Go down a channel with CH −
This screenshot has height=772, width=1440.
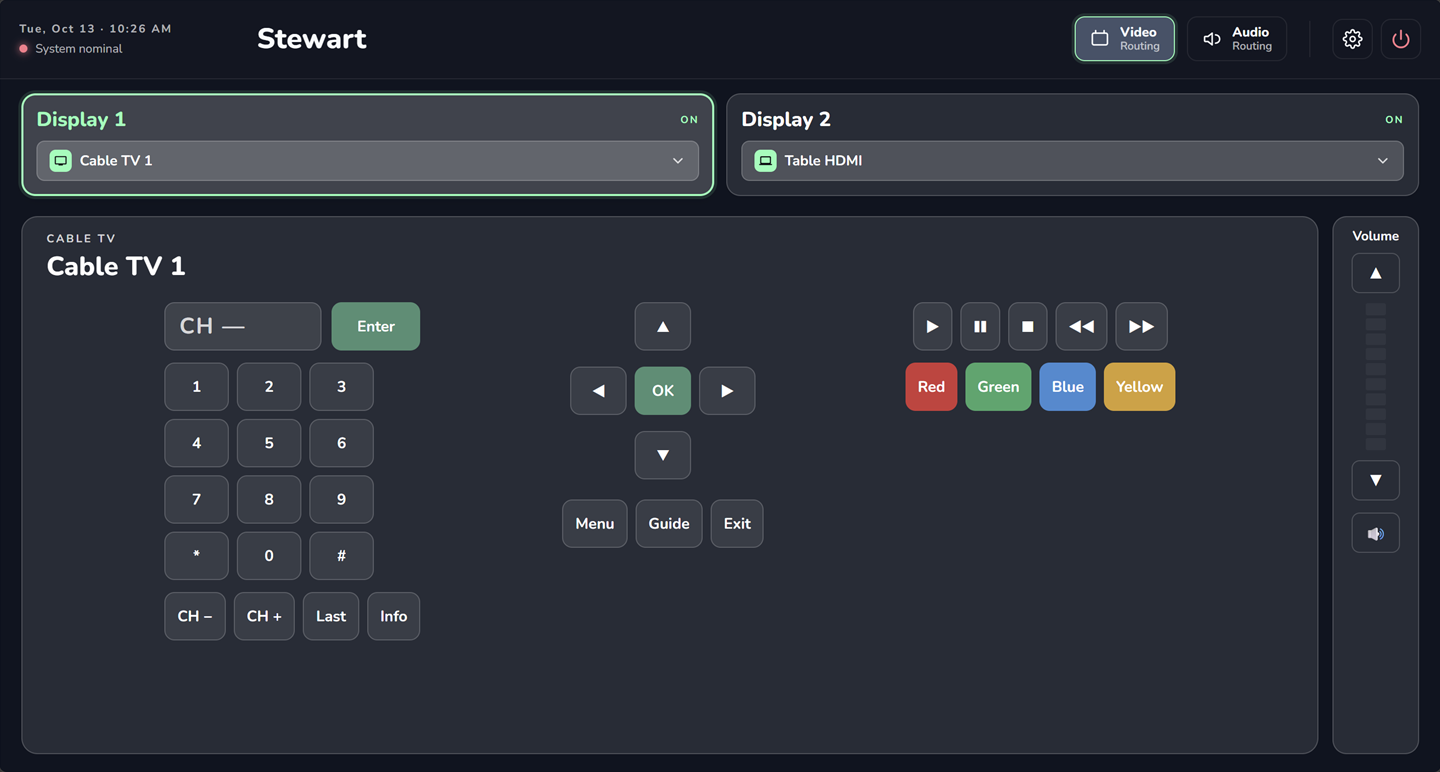[x=195, y=616]
